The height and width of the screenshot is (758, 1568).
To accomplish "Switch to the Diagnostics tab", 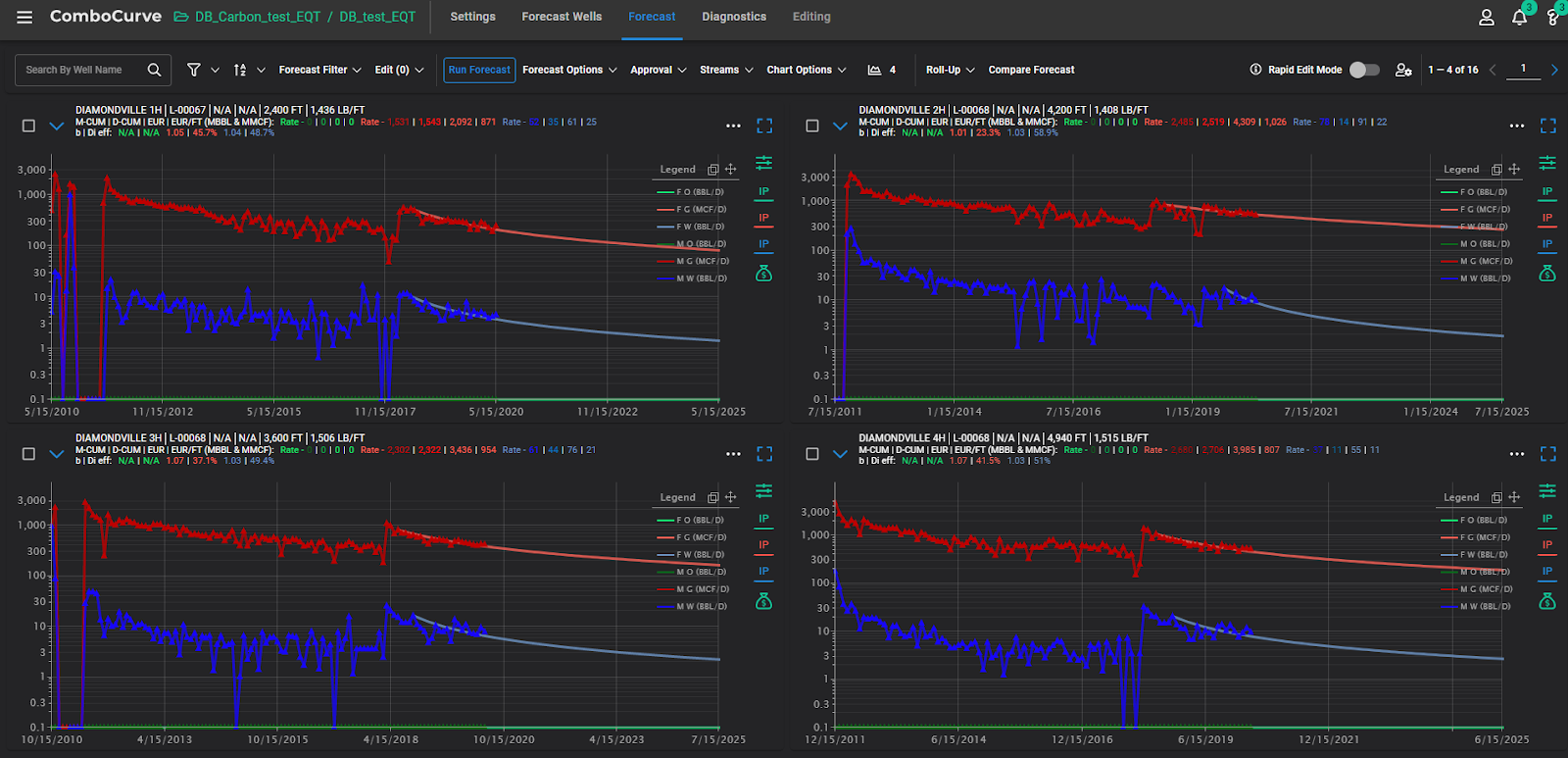I will click(x=734, y=17).
